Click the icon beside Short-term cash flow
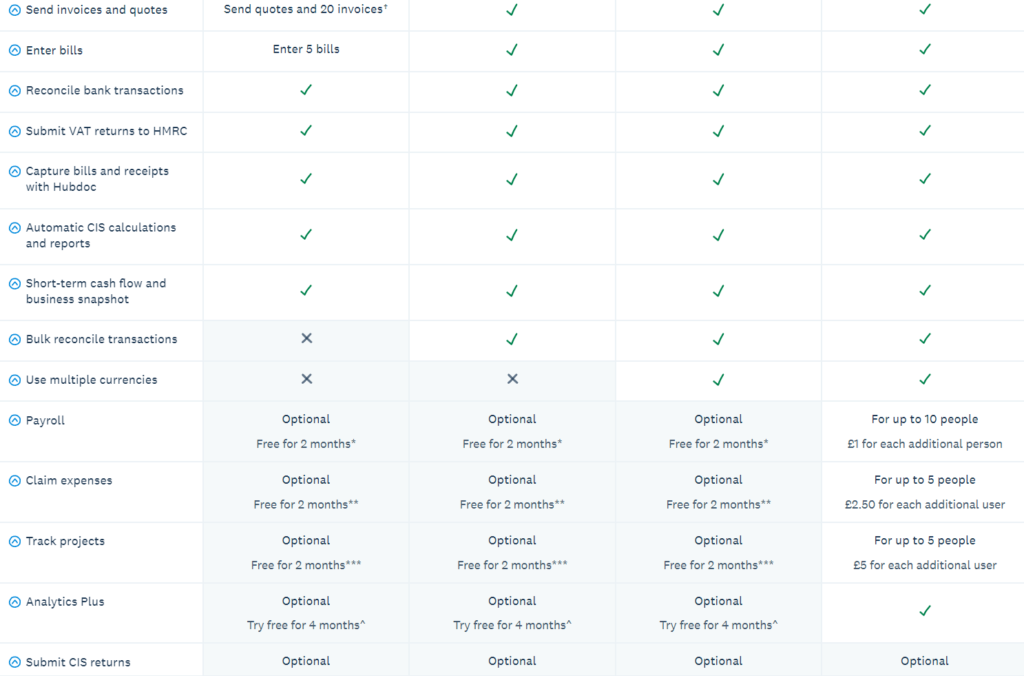The height and width of the screenshot is (676, 1024). 14,283
